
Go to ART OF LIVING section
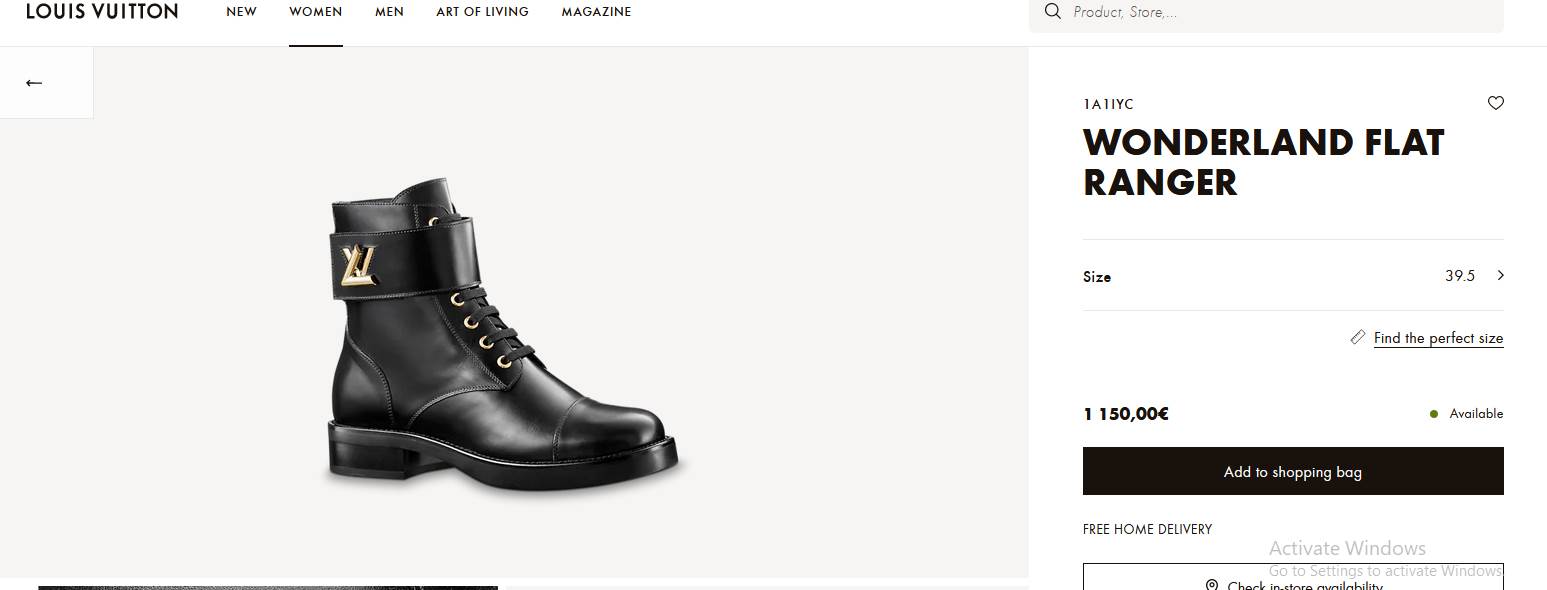[482, 12]
